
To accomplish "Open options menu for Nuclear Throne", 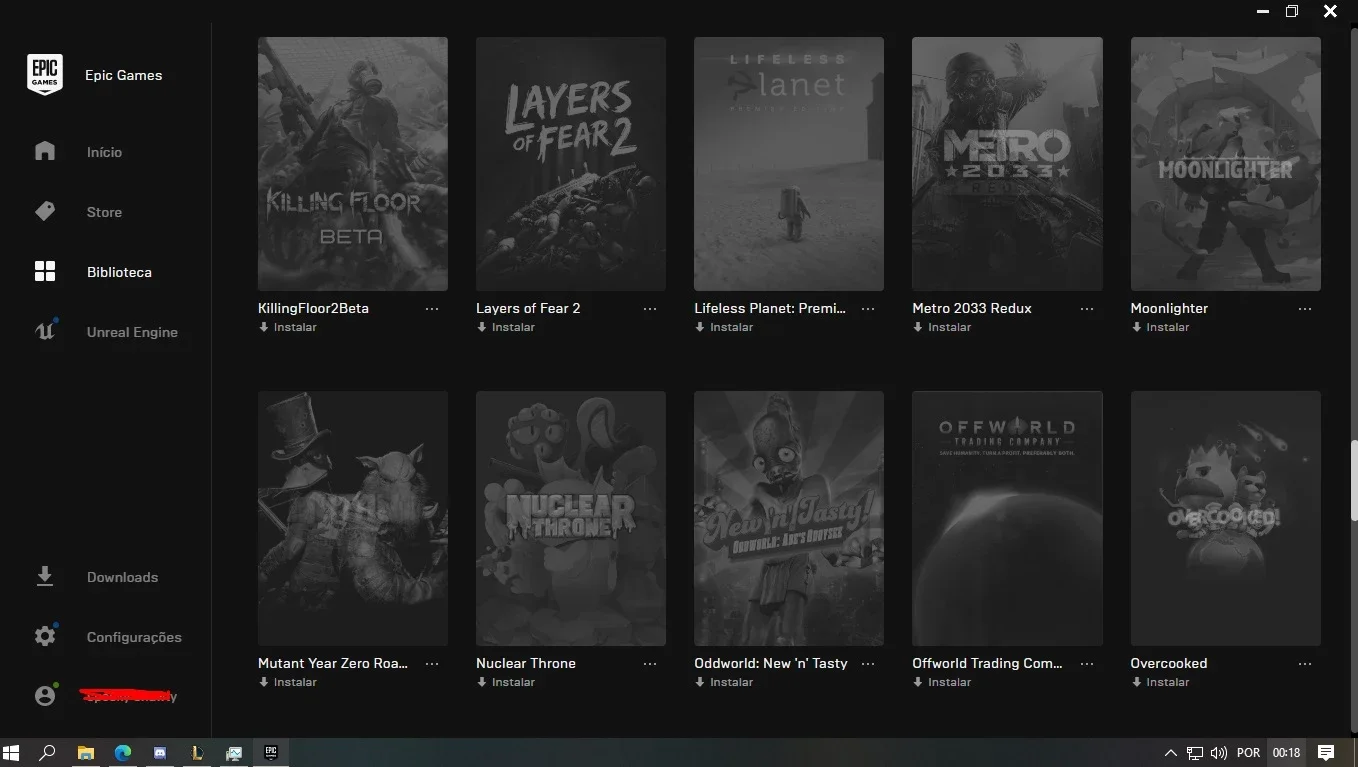I will (x=650, y=664).
